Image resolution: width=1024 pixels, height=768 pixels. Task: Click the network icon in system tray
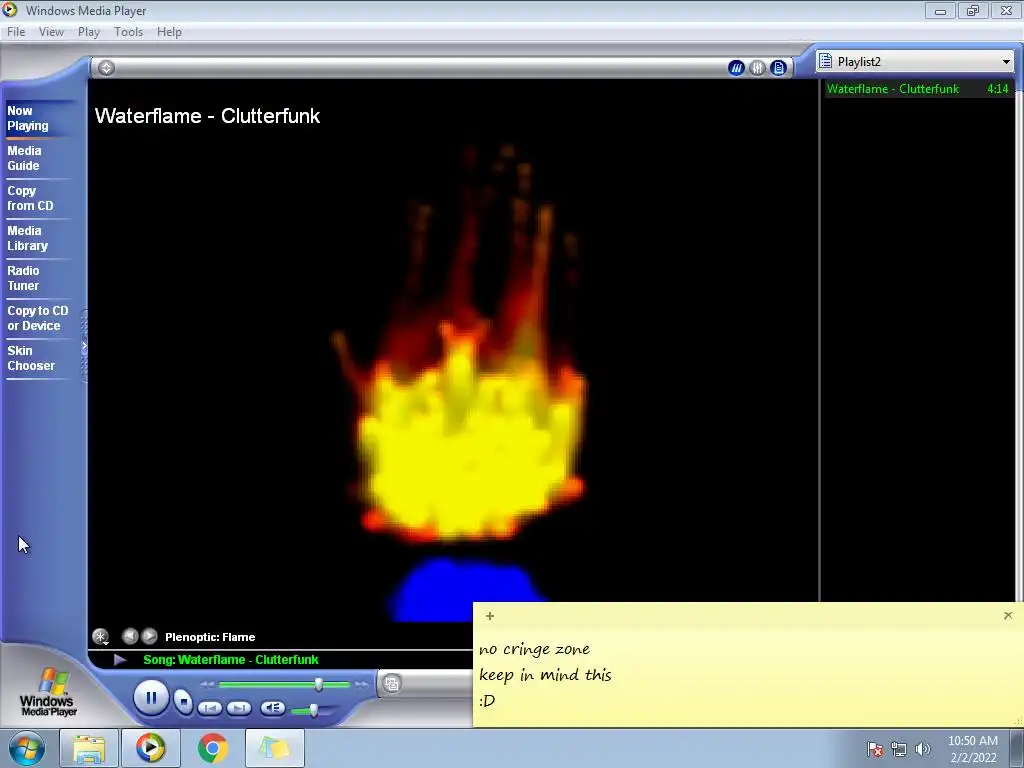(x=899, y=749)
